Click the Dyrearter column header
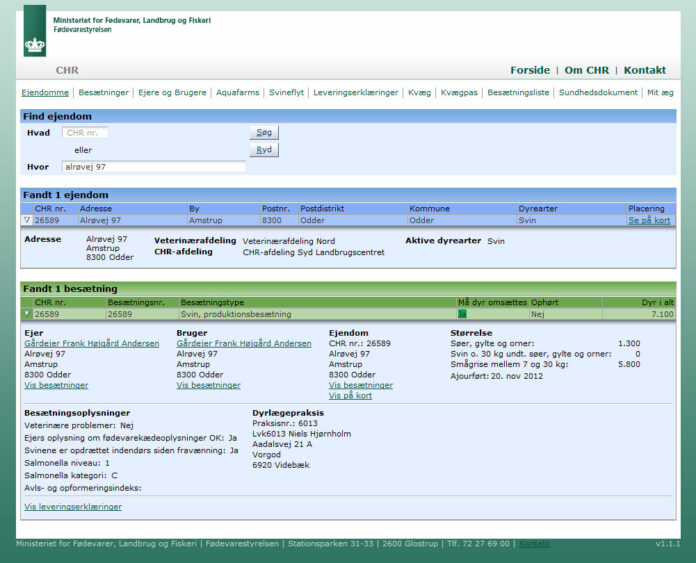Image resolution: width=696 pixels, height=563 pixels. (538, 208)
